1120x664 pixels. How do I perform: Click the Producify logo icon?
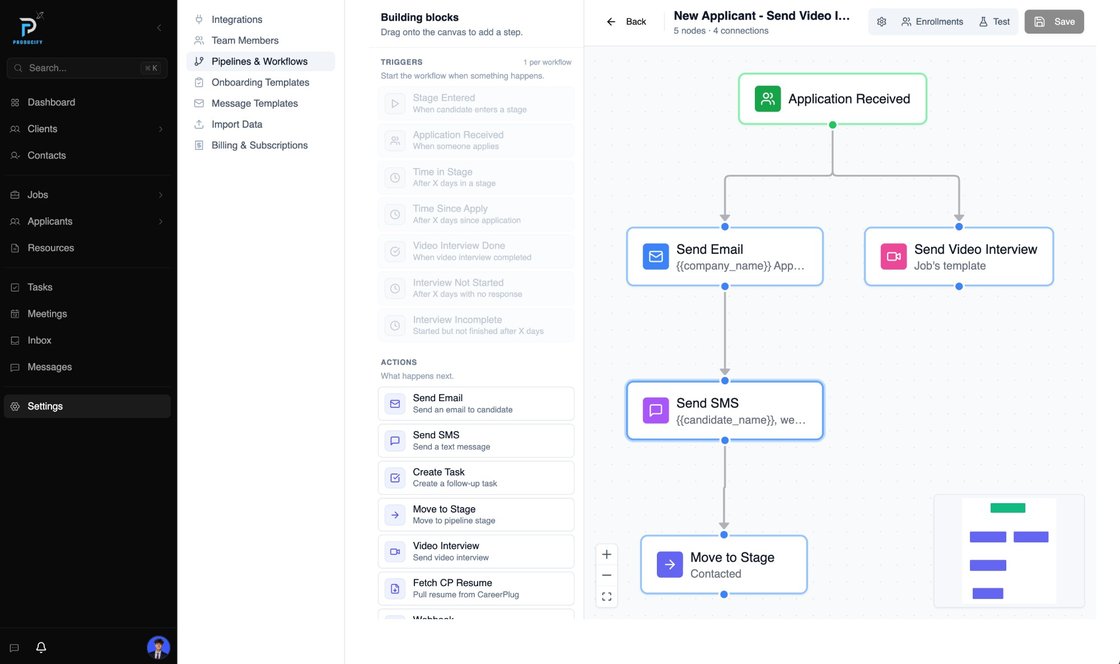(x=28, y=29)
